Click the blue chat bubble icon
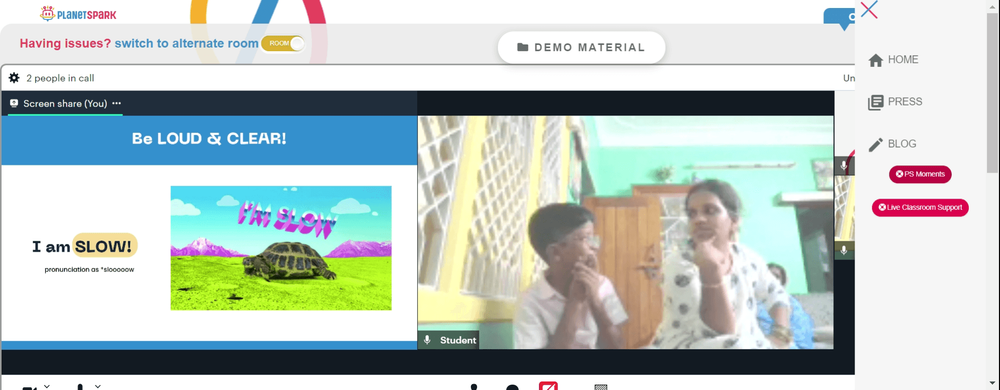1000x390 pixels. pyautogui.click(x=839, y=18)
